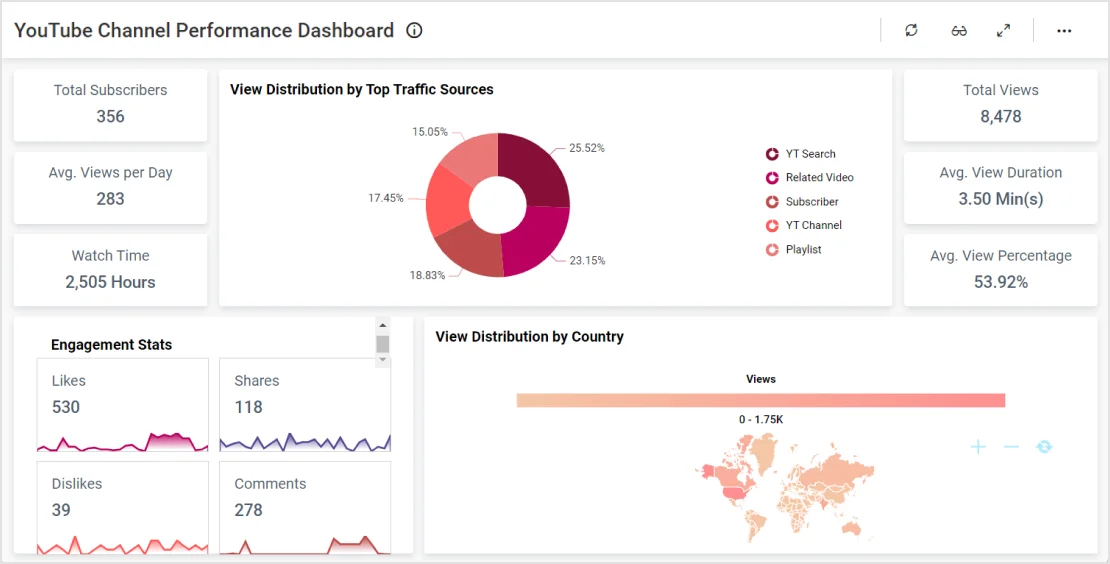Select the Shares engagement card
This screenshot has width=1110, height=564.
[x=305, y=405]
